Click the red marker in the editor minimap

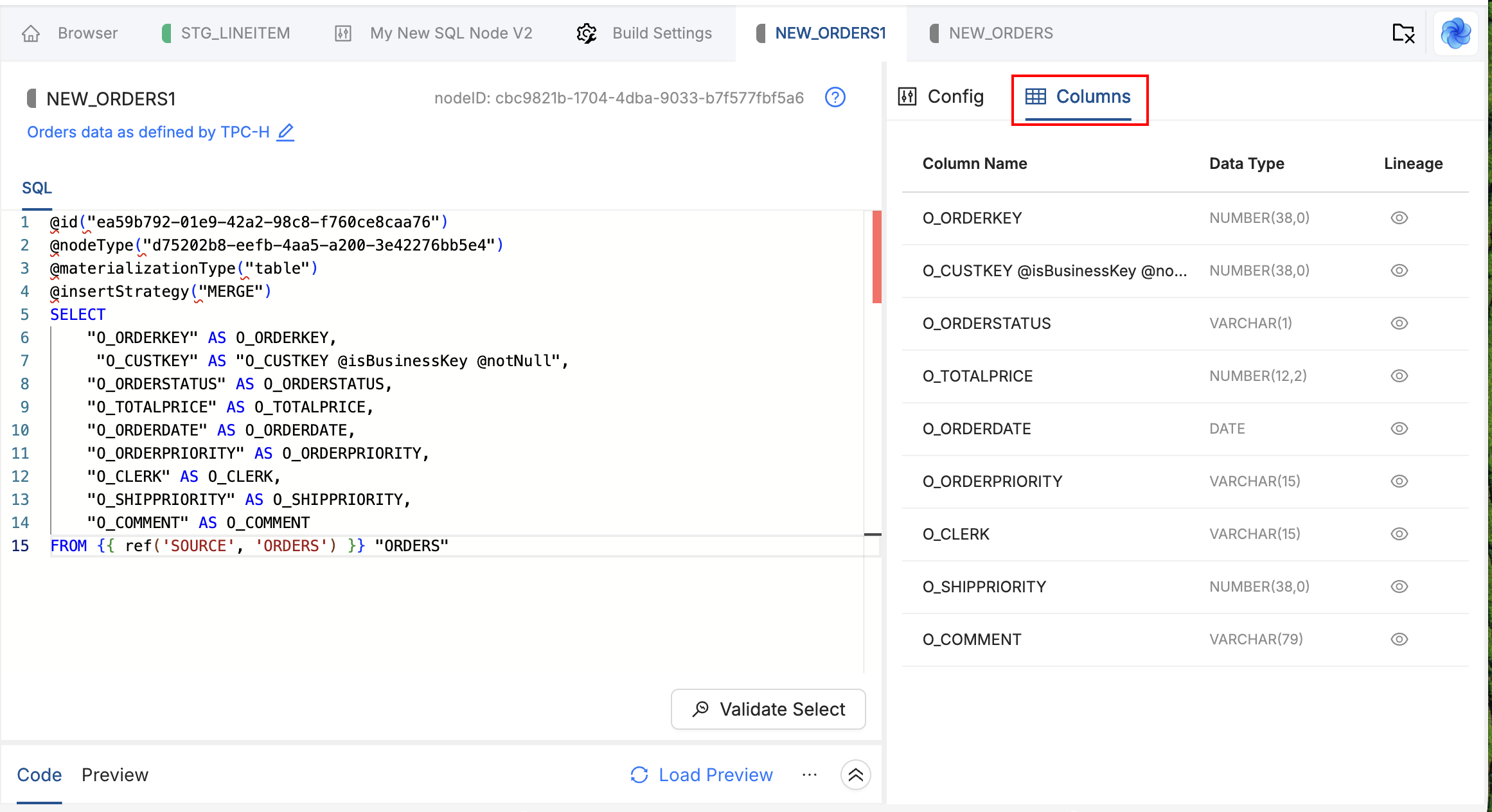click(876, 257)
